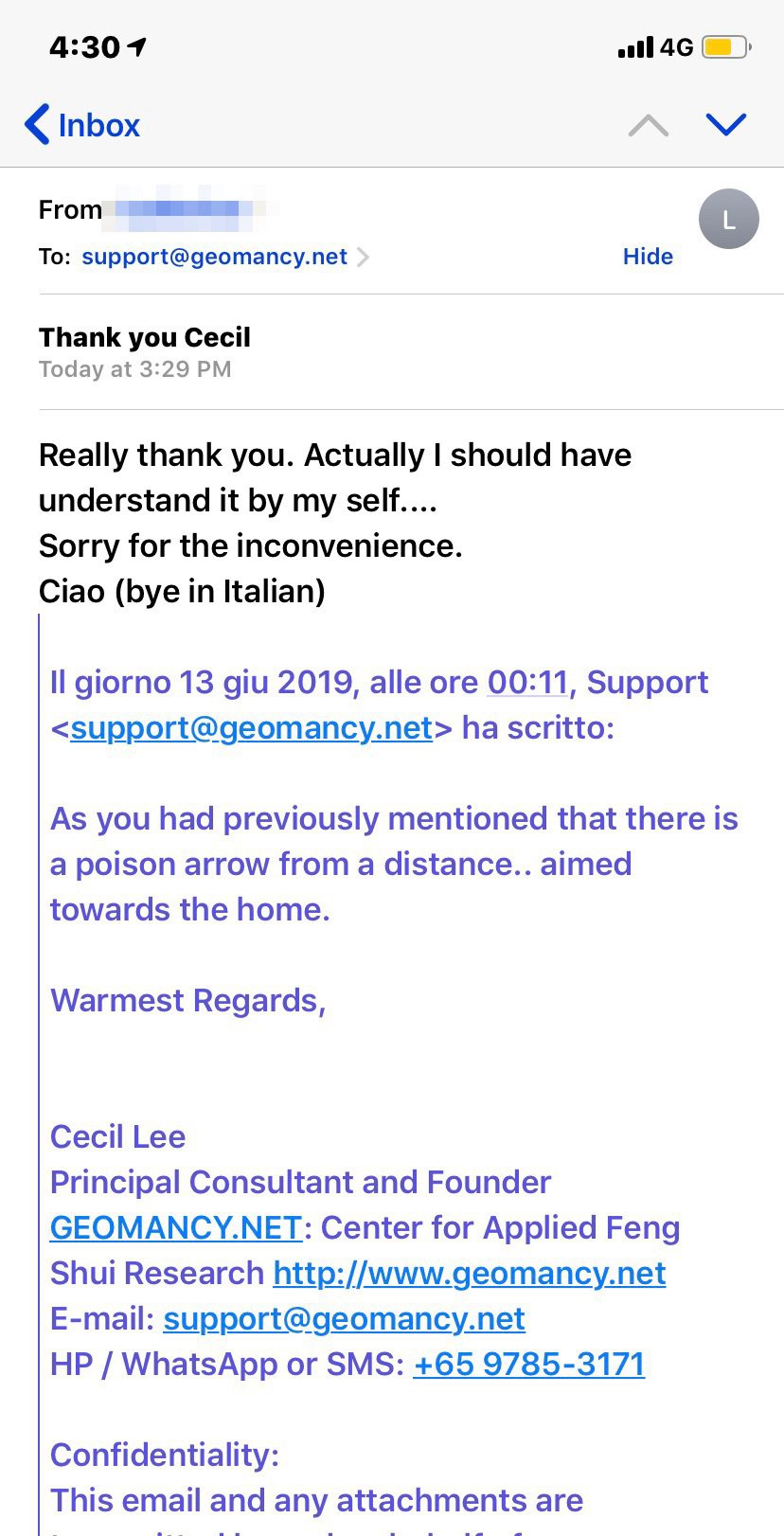Tap the blurred From sender name
This screenshot has width=784, height=1536.
[185, 209]
